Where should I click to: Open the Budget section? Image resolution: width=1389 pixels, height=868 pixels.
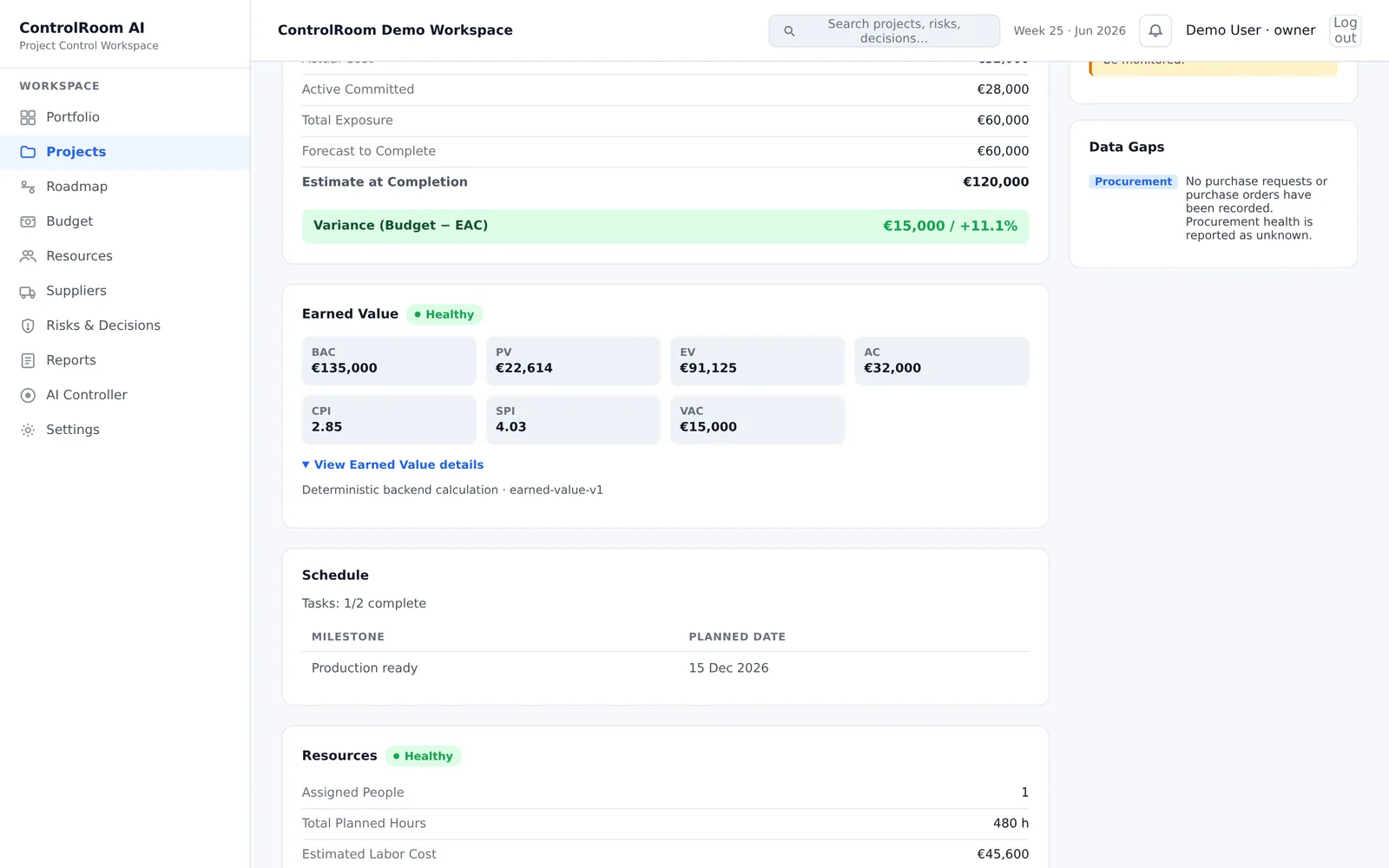tap(125, 221)
